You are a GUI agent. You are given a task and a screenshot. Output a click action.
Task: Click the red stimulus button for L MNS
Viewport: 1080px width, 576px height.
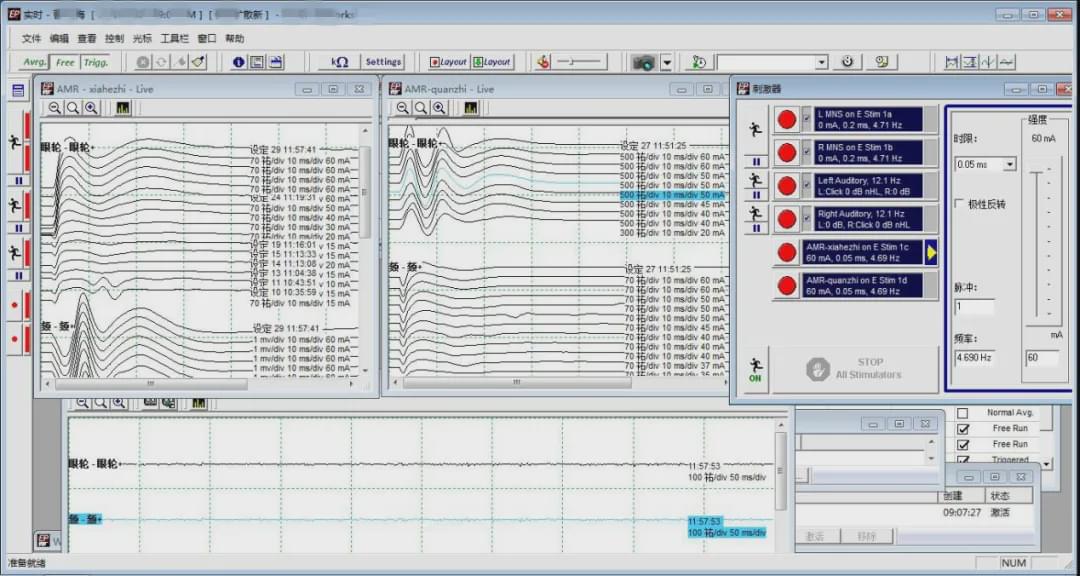tap(787, 120)
